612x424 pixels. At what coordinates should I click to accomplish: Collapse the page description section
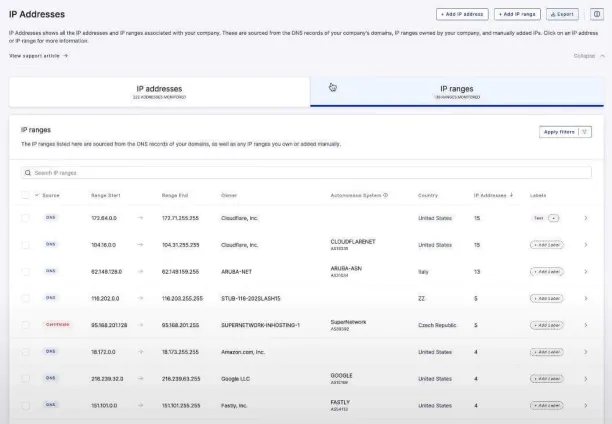(589, 56)
